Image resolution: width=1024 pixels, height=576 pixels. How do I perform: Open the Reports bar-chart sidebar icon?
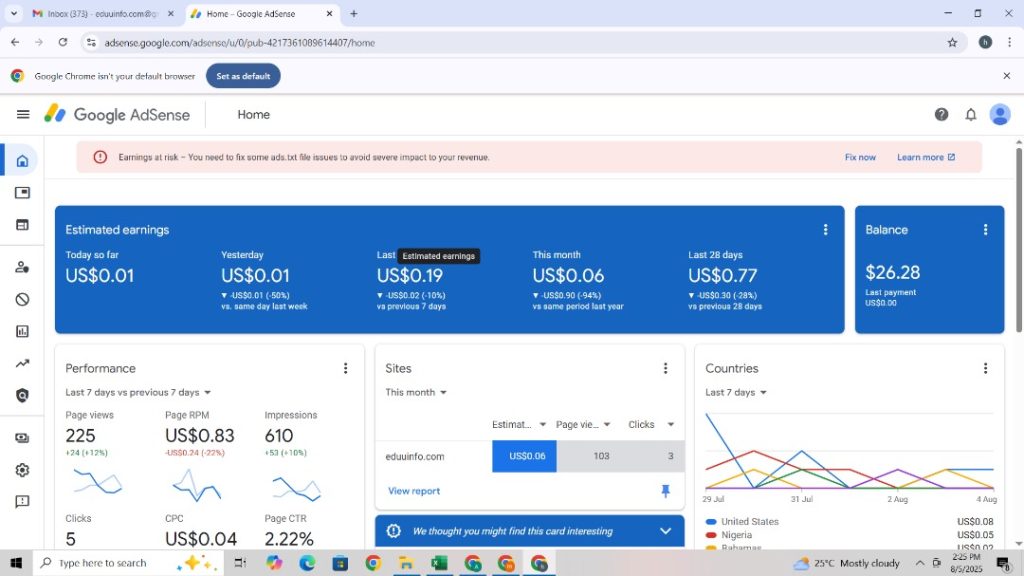click(x=22, y=331)
